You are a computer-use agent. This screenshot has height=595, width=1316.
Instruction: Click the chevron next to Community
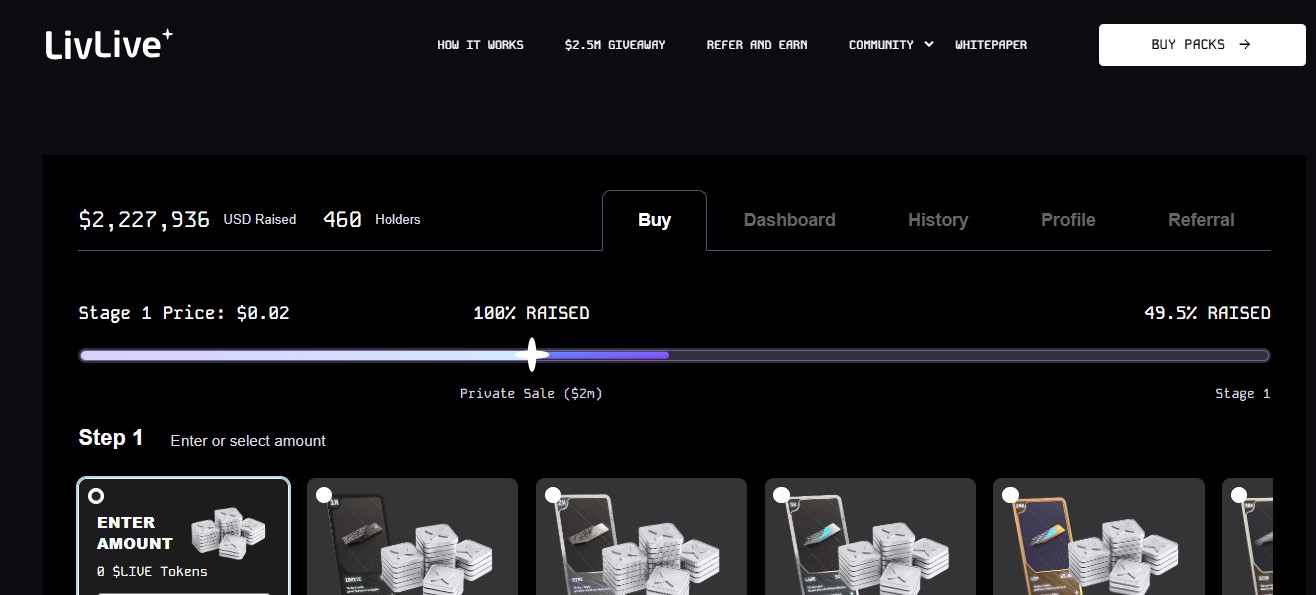929,44
